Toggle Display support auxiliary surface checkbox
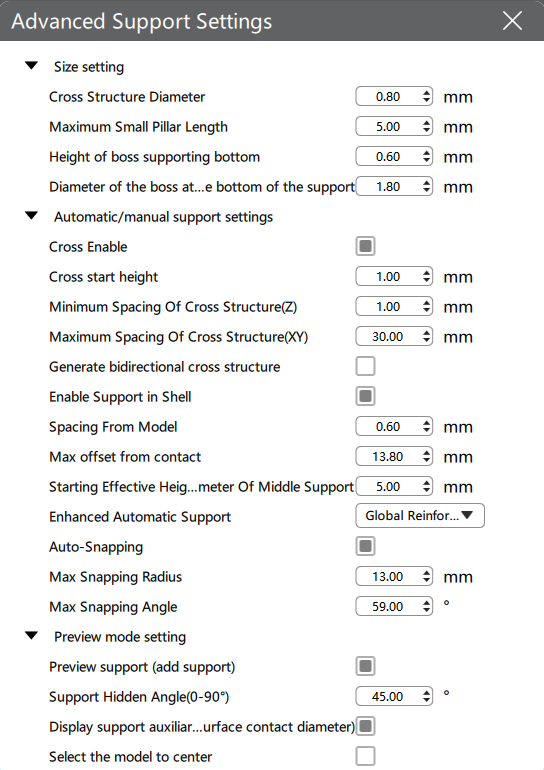This screenshot has width=544, height=770. [365, 726]
